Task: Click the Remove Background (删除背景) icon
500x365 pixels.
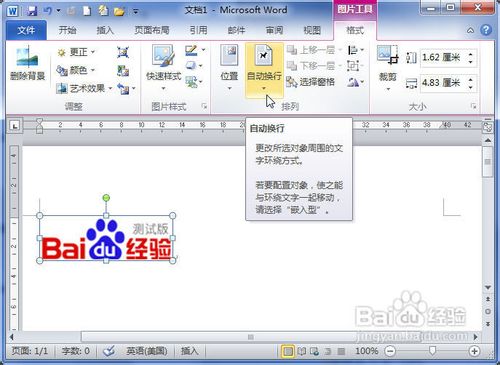Action: click(28, 57)
